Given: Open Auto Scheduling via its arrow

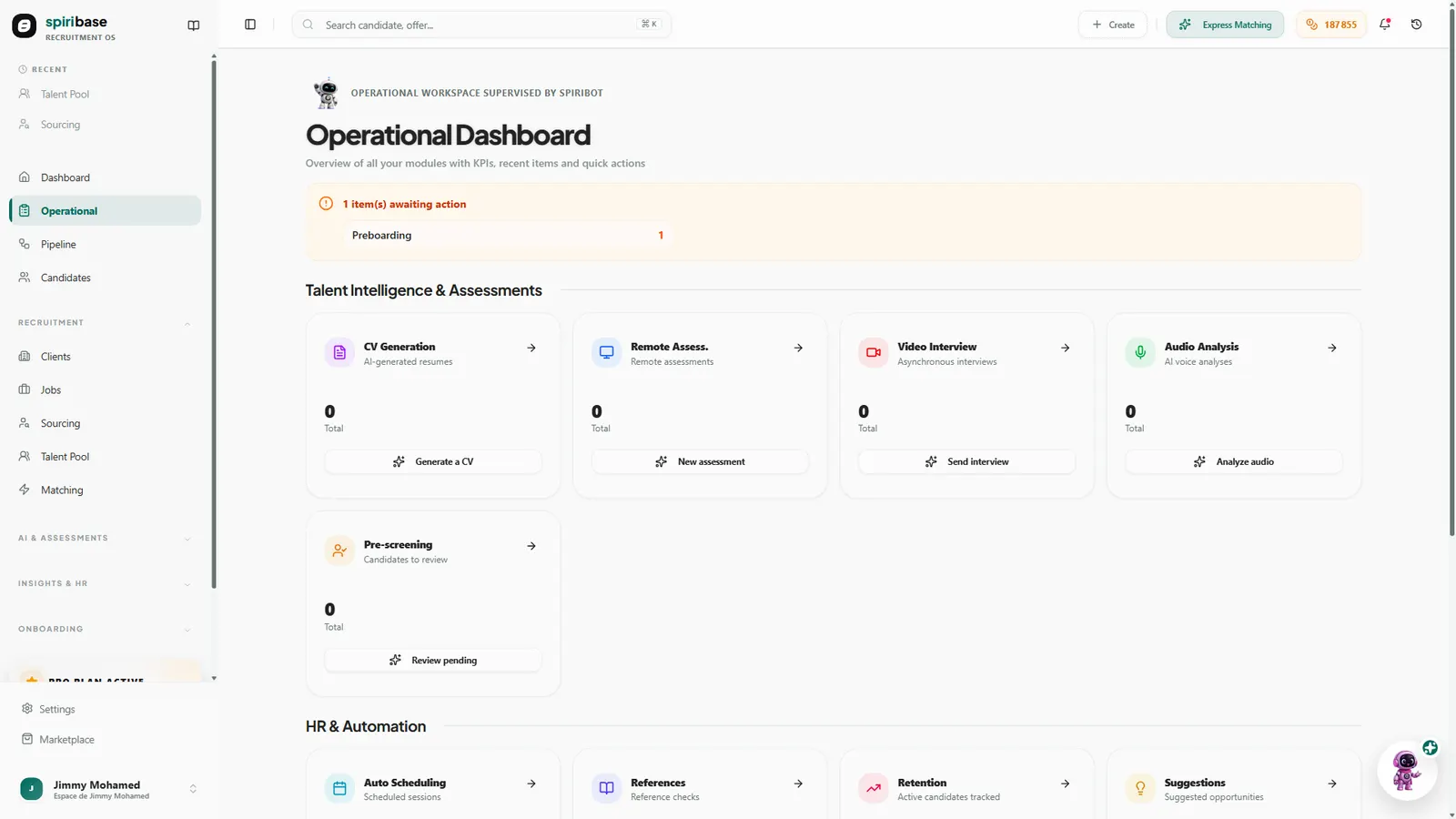Looking at the screenshot, I should [x=531, y=784].
